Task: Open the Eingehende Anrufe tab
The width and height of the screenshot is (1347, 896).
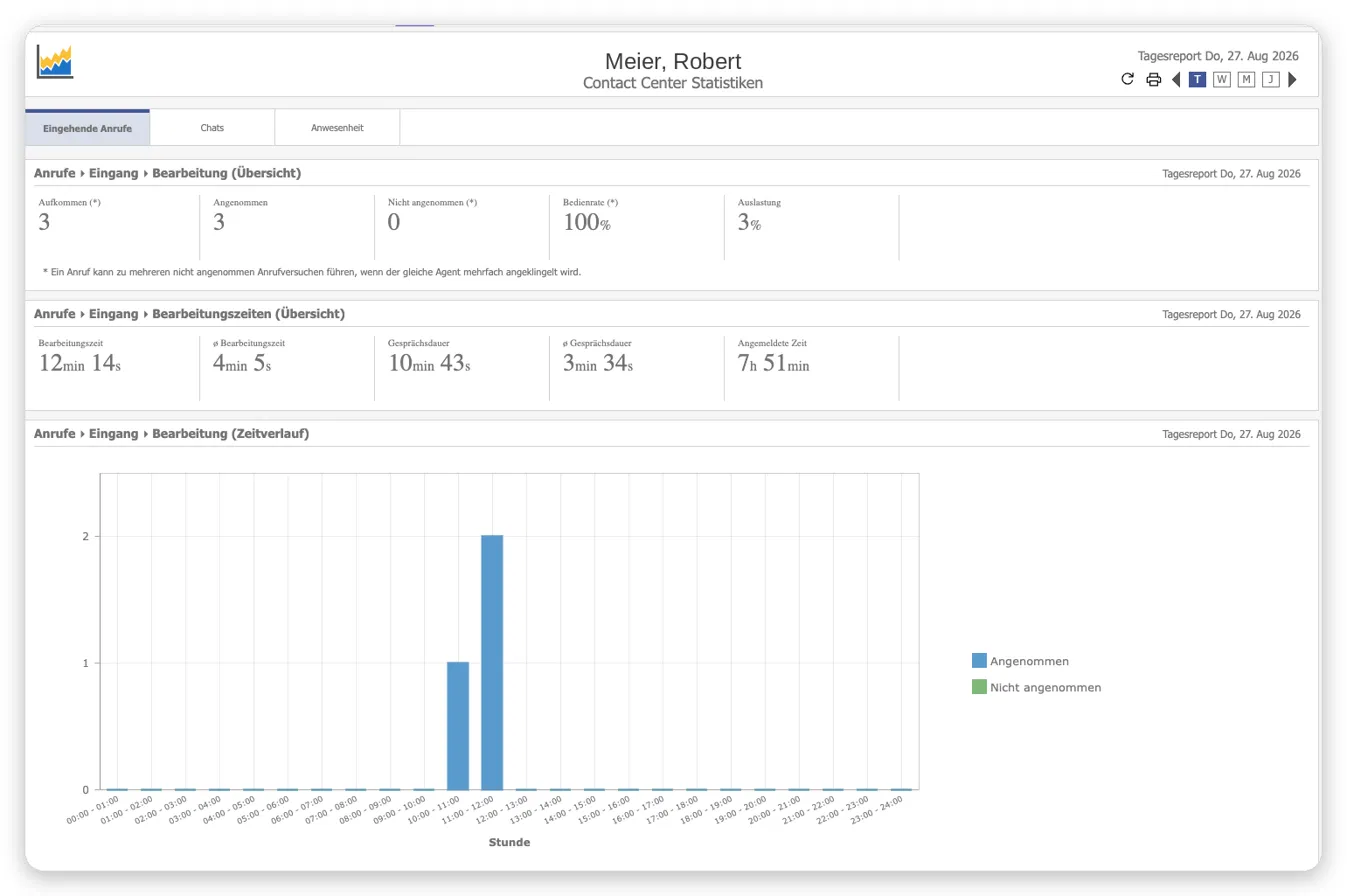Action: (x=87, y=128)
